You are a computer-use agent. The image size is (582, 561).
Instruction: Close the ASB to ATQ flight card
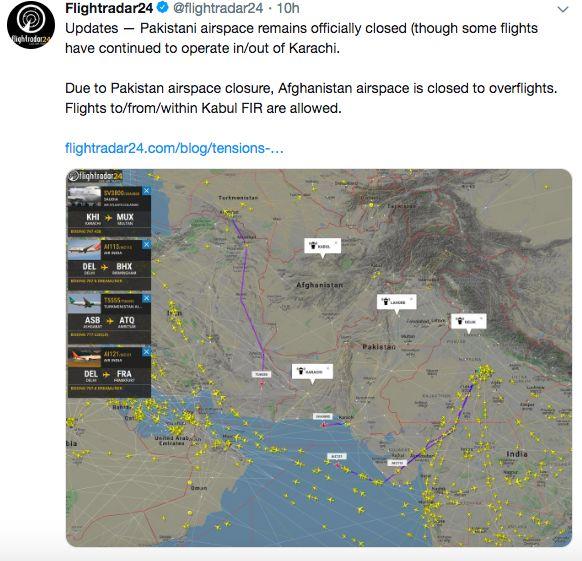[147, 298]
